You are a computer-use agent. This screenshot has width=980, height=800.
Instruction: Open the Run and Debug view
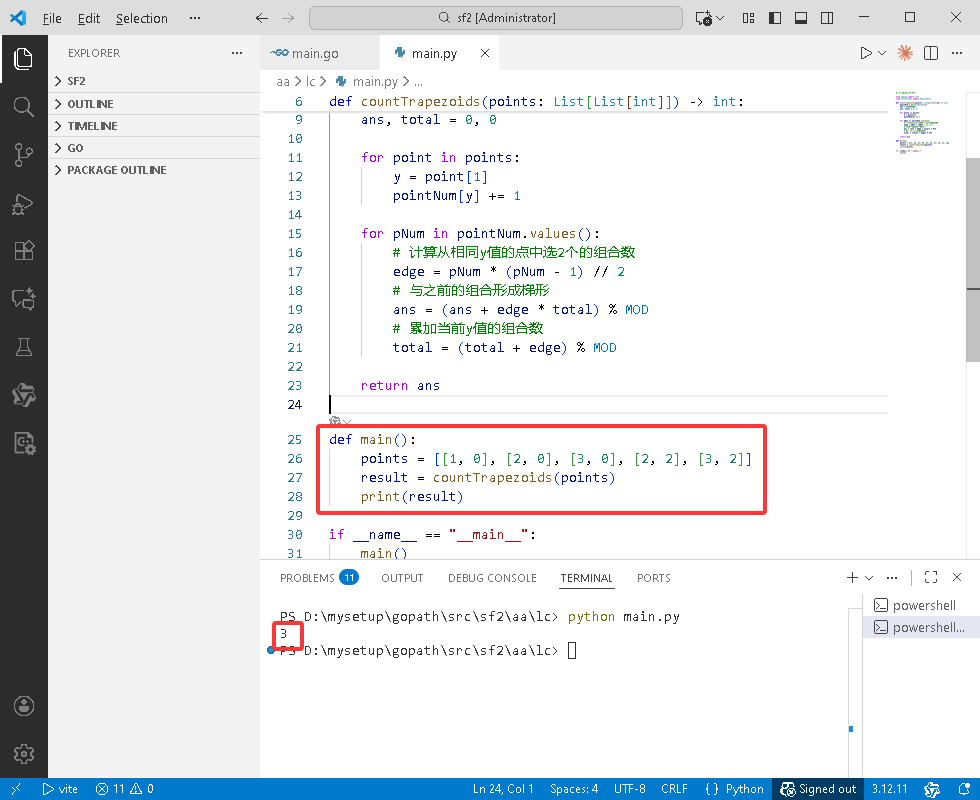(24, 203)
